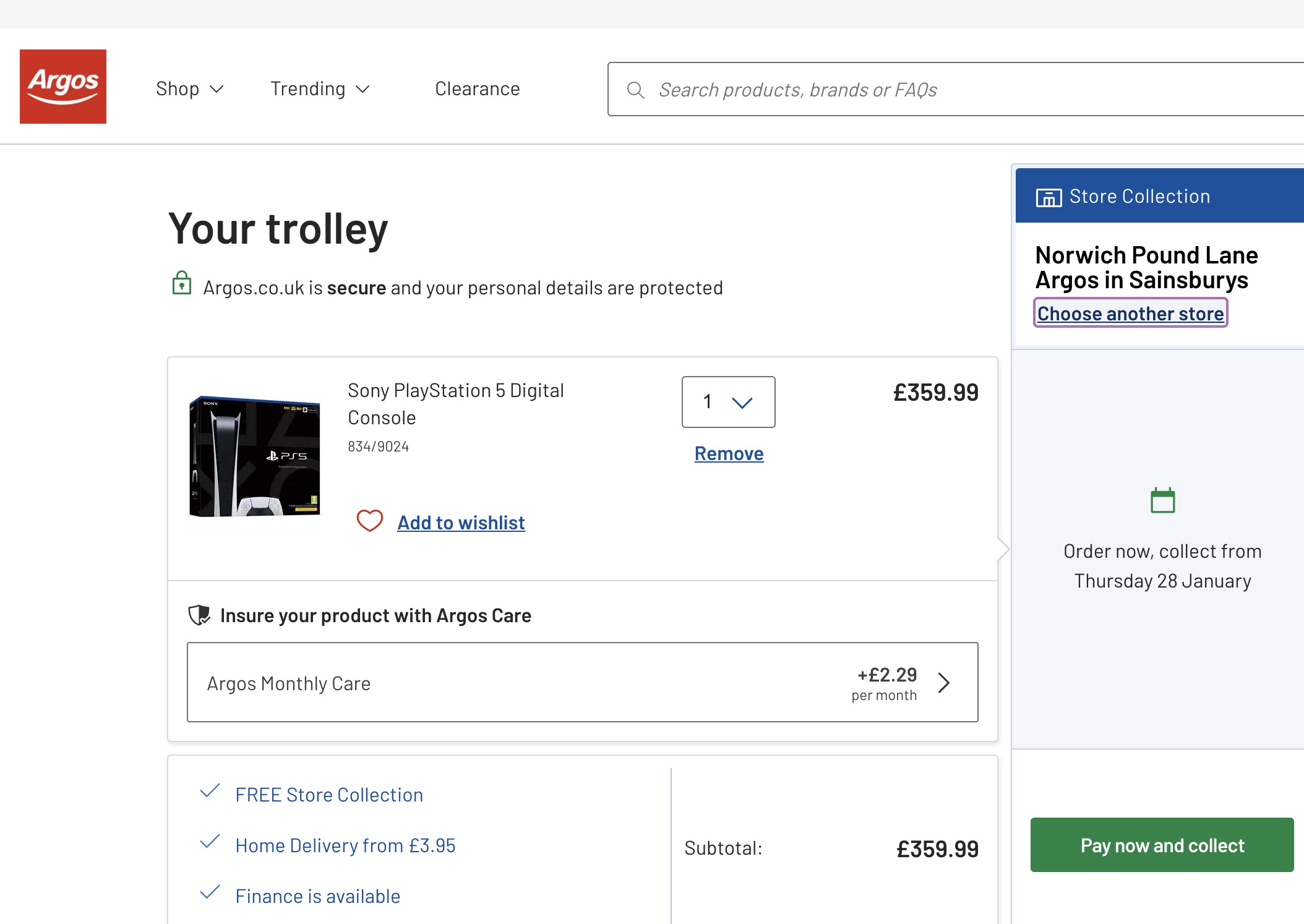Image resolution: width=1304 pixels, height=924 pixels.
Task: Click the Argos logo
Action: [x=63, y=87]
